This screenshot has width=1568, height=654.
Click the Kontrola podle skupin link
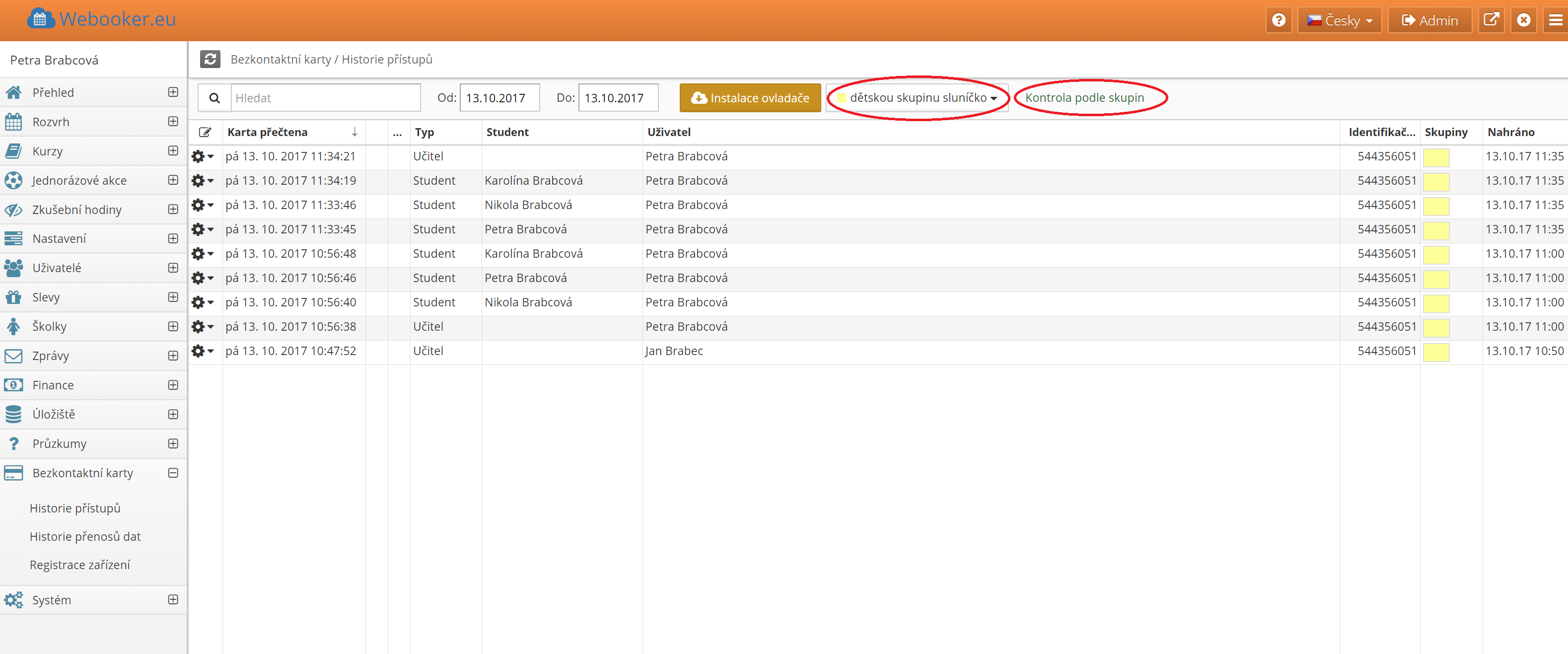coord(1084,97)
